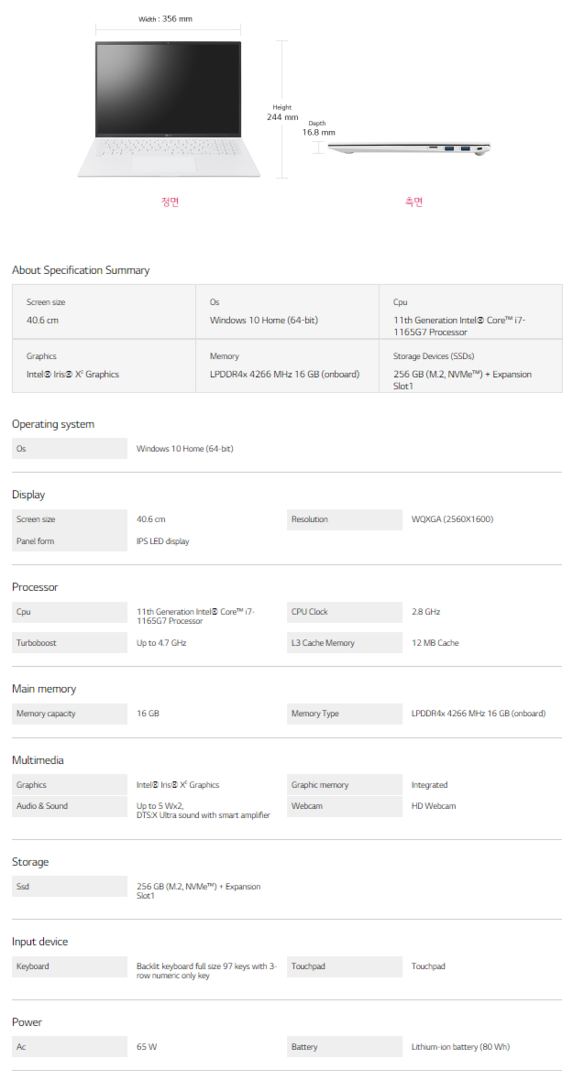This screenshot has width=584, height=1080.
Task: Click the Display section heading
Action: point(28,495)
